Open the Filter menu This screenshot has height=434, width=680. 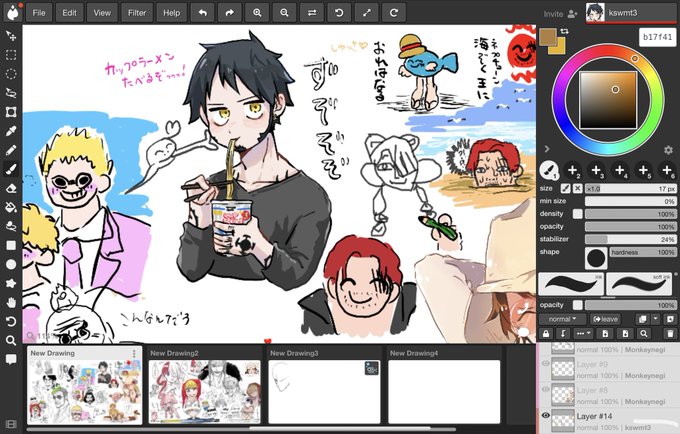tap(137, 13)
